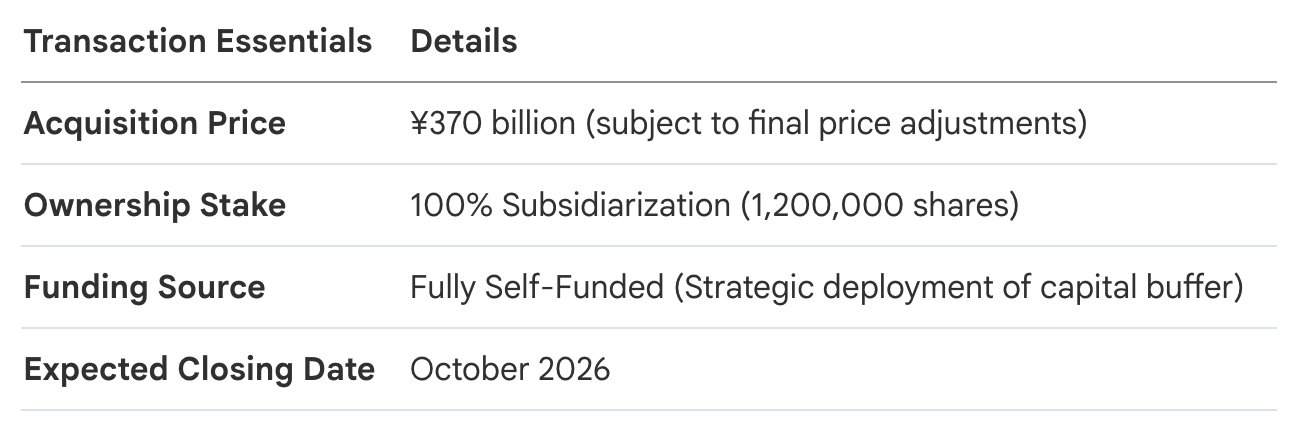
Task: Select the Funding Source row label
Action: point(145,288)
